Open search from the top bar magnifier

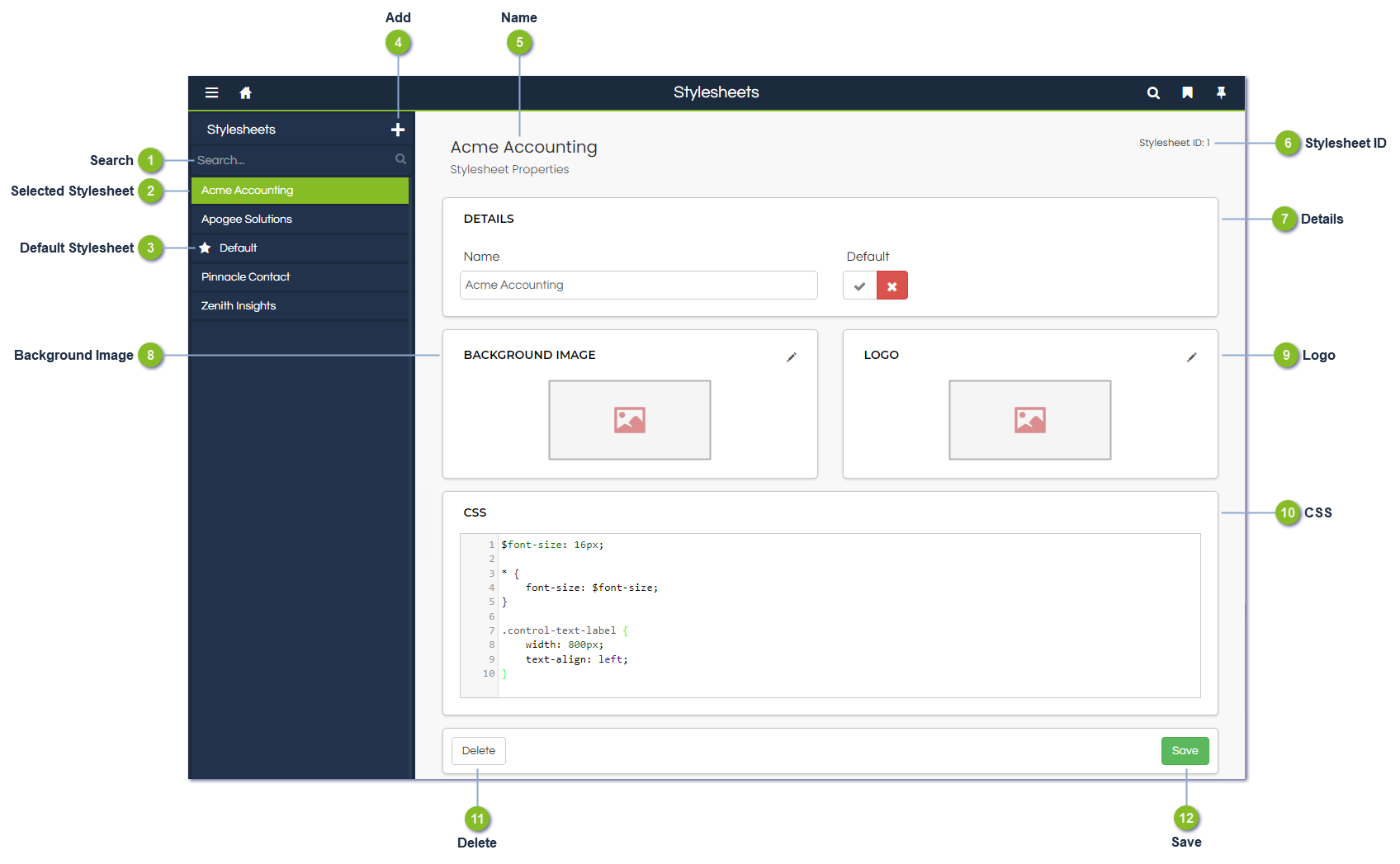(1153, 92)
